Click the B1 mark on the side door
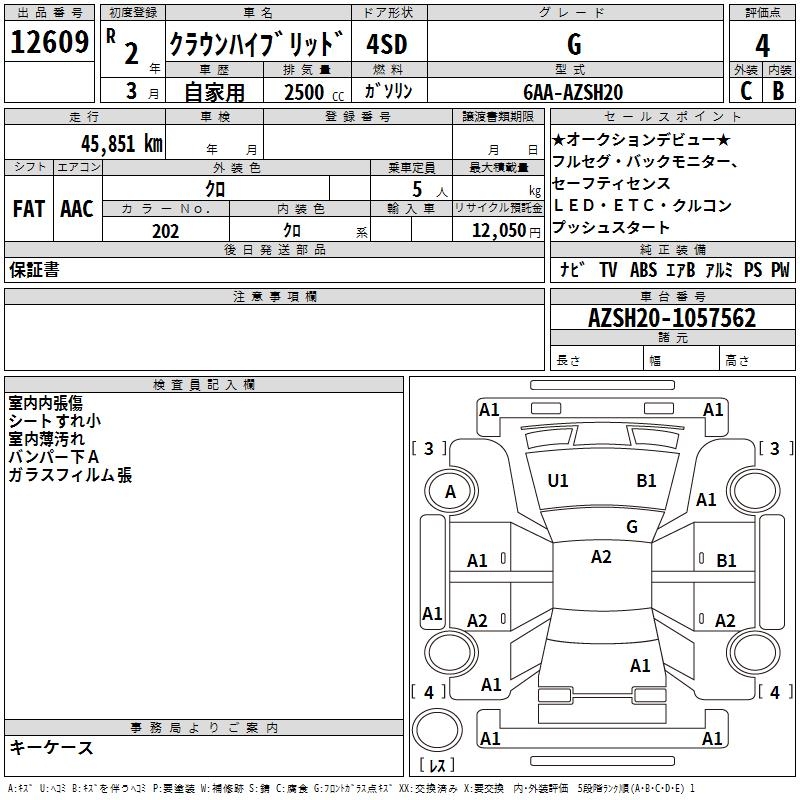Viewport: 800px width, 800px height. tap(726, 561)
